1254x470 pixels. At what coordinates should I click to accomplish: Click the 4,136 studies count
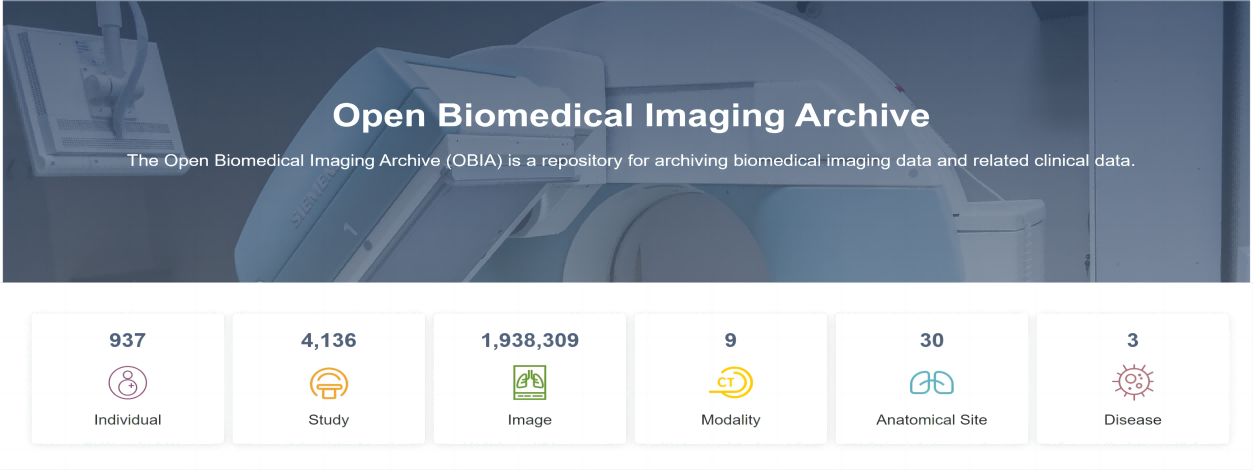(x=329, y=341)
